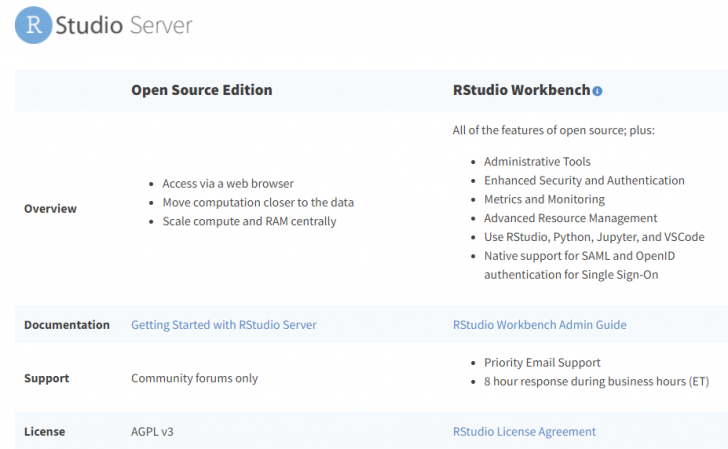
Task: Click 'Advanced Resource Management' bullet
Action: [571, 218]
